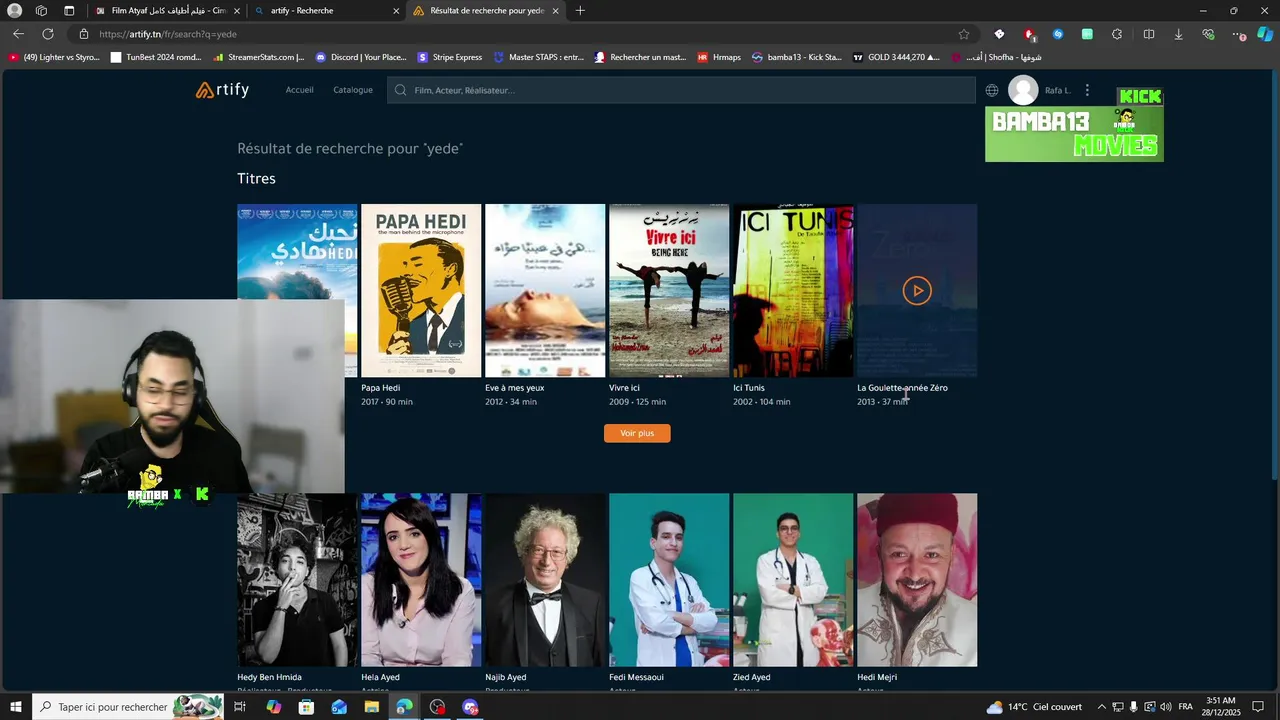Open the browser essentials heart icon
The height and width of the screenshot is (720, 1280).
point(1208,34)
